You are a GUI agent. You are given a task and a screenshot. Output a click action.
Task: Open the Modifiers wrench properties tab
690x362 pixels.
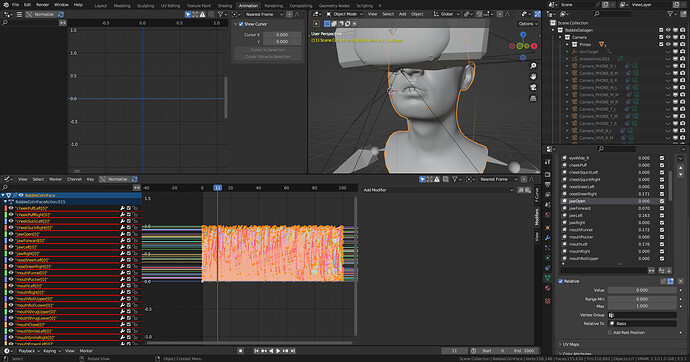(x=547, y=238)
